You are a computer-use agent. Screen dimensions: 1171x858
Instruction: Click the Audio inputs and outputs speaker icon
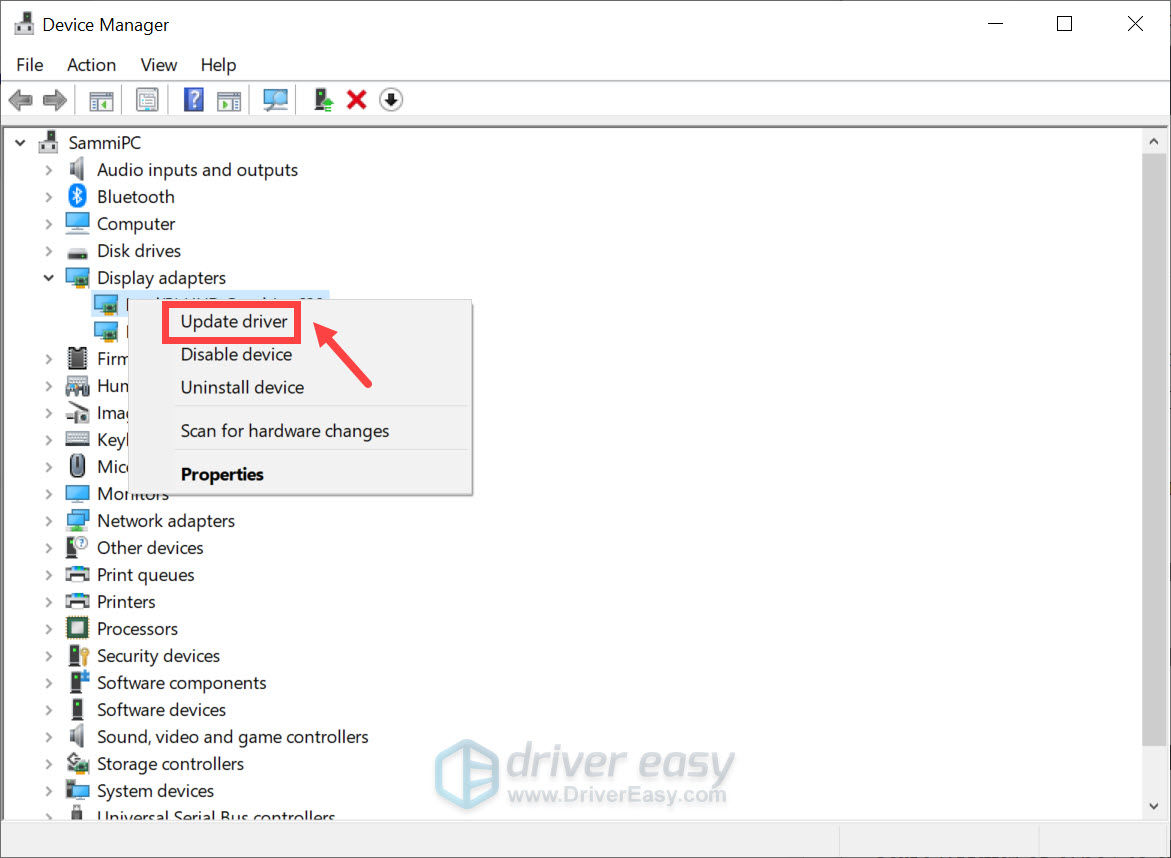click(x=76, y=170)
